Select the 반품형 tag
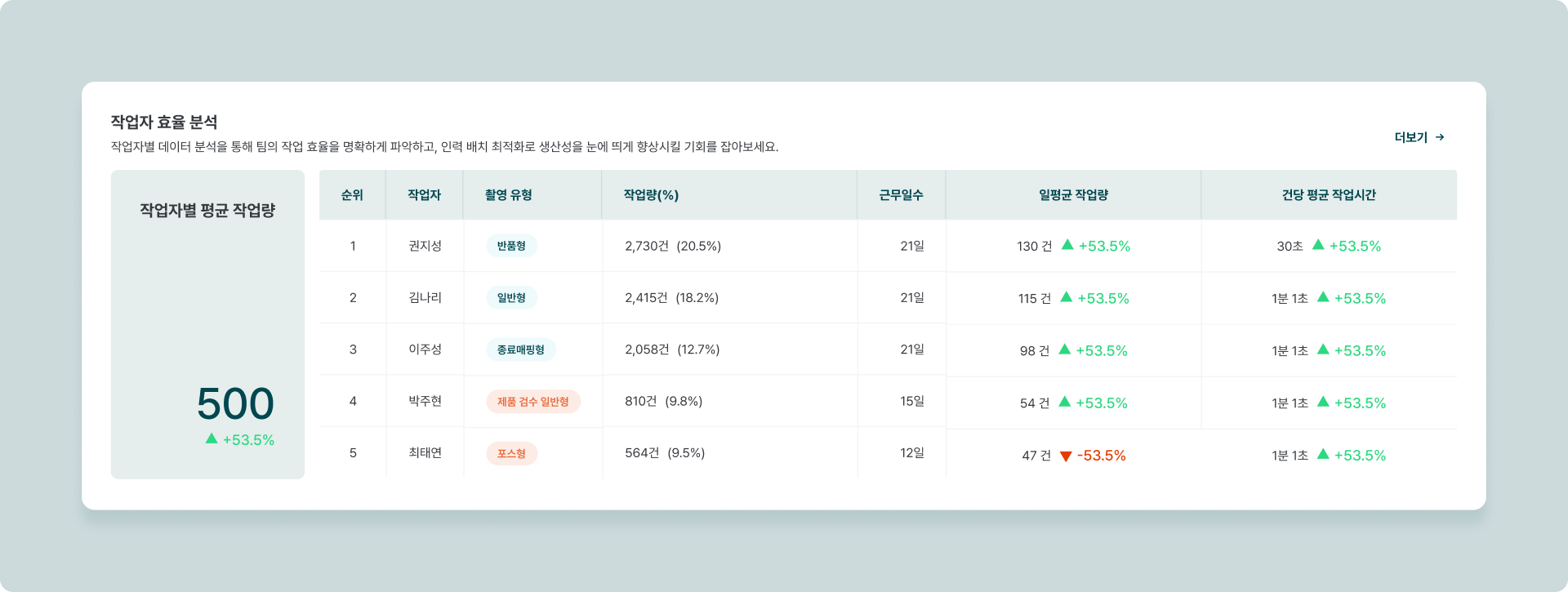This screenshot has width=1568, height=592. point(511,246)
